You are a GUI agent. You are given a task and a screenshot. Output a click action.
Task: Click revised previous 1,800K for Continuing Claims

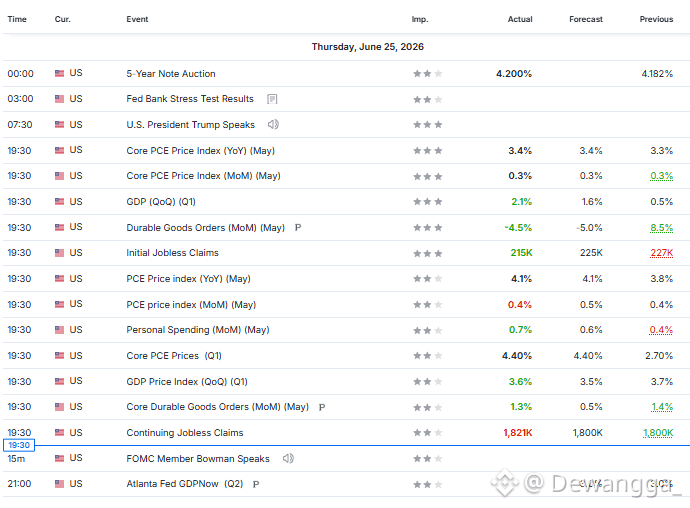coord(658,433)
